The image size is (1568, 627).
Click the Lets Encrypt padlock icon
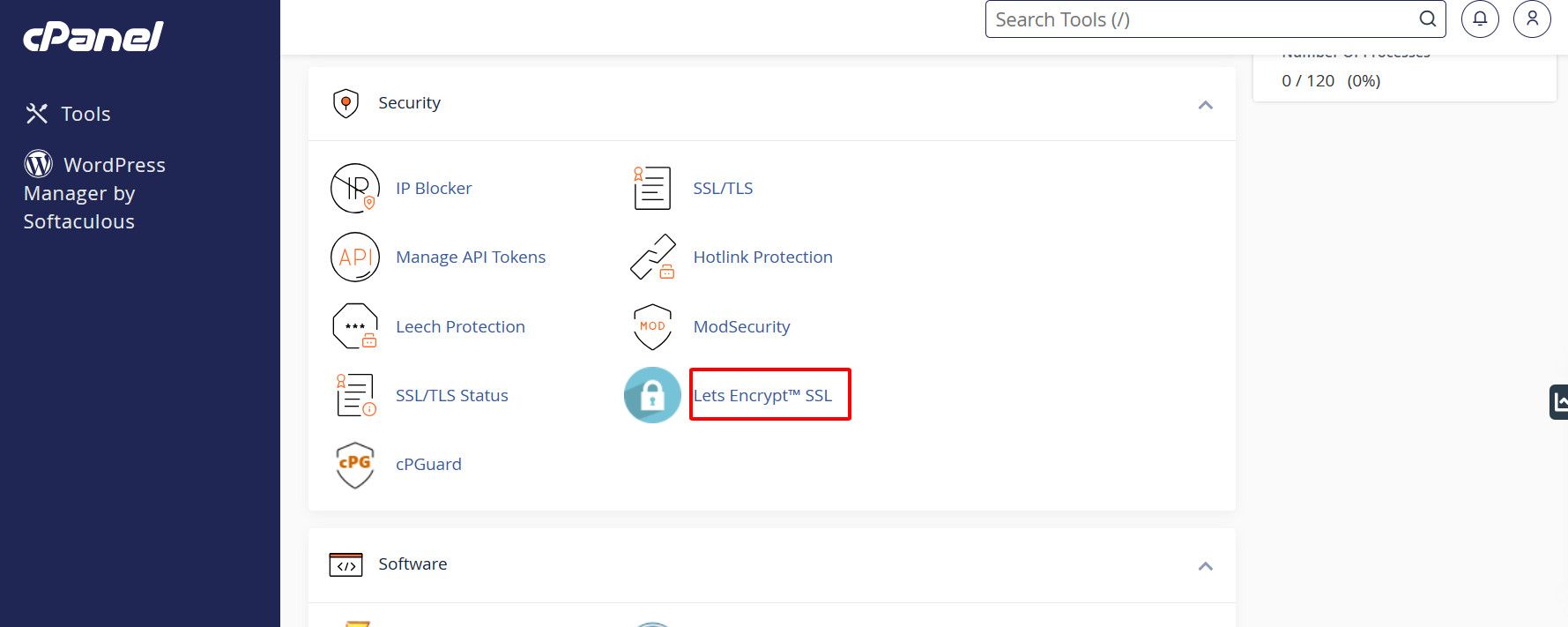(x=652, y=395)
